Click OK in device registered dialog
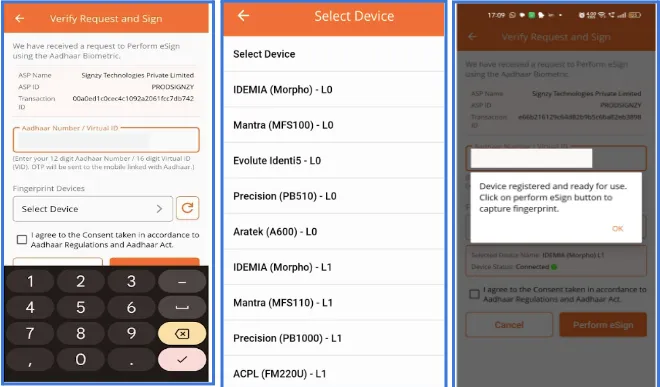 617,229
